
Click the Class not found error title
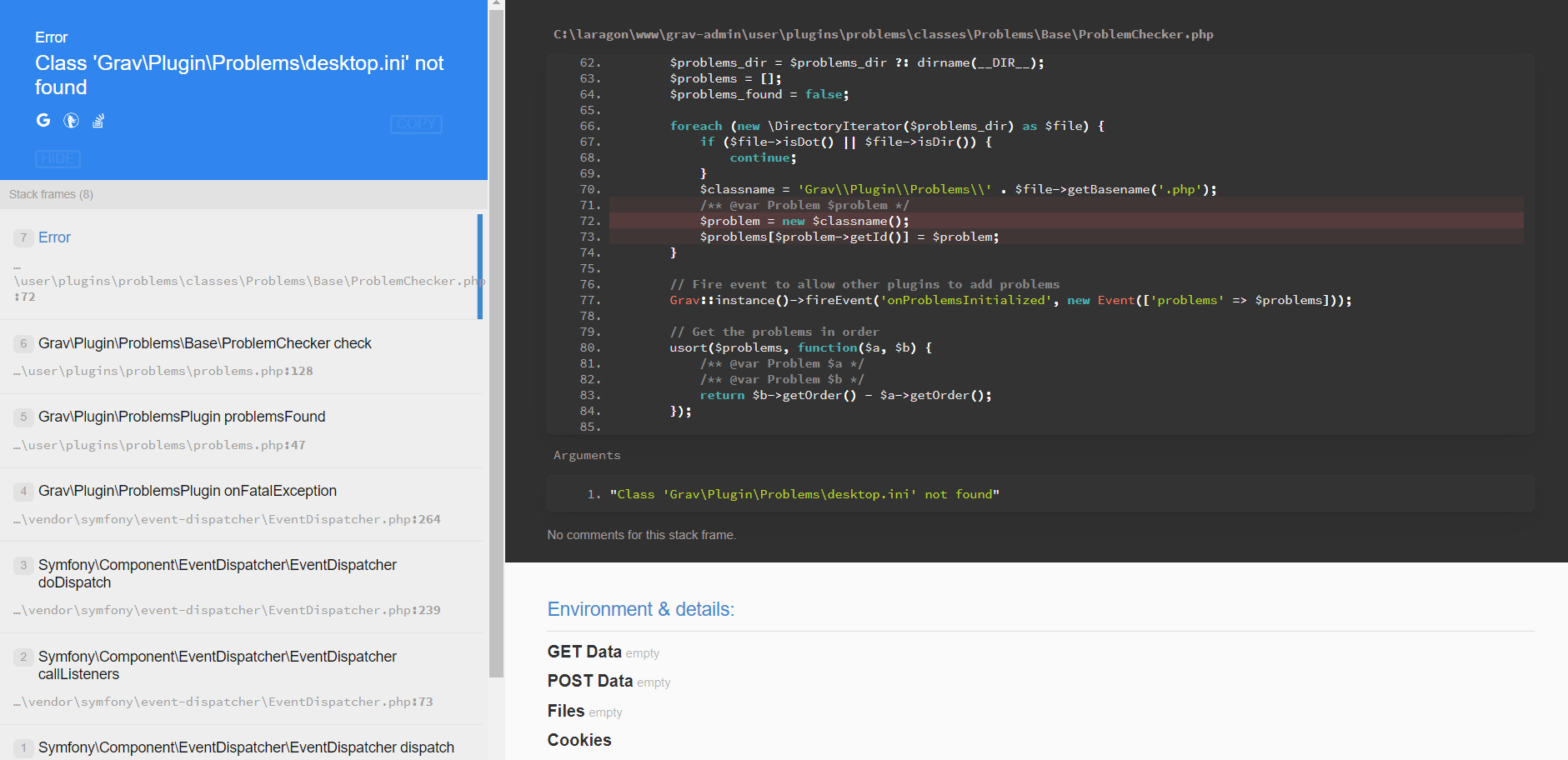238,75
